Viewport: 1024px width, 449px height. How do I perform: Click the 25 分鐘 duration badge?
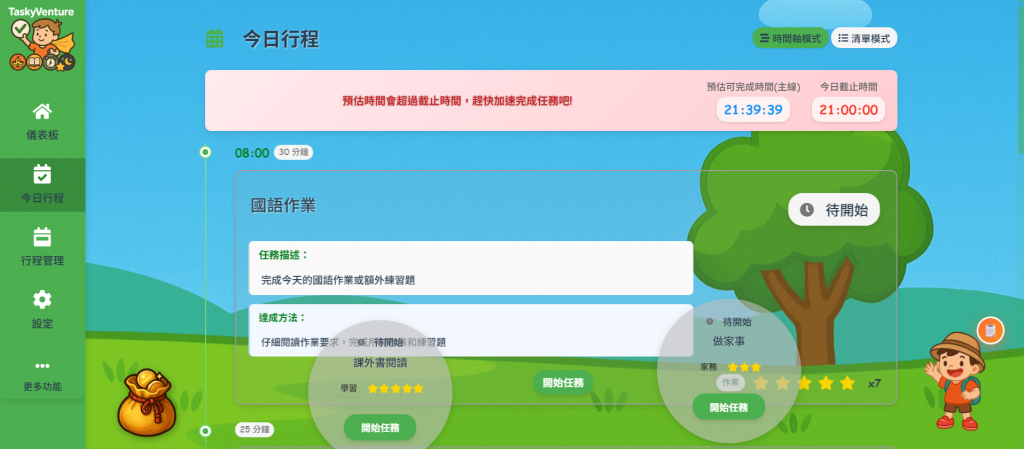pos(255,430)
